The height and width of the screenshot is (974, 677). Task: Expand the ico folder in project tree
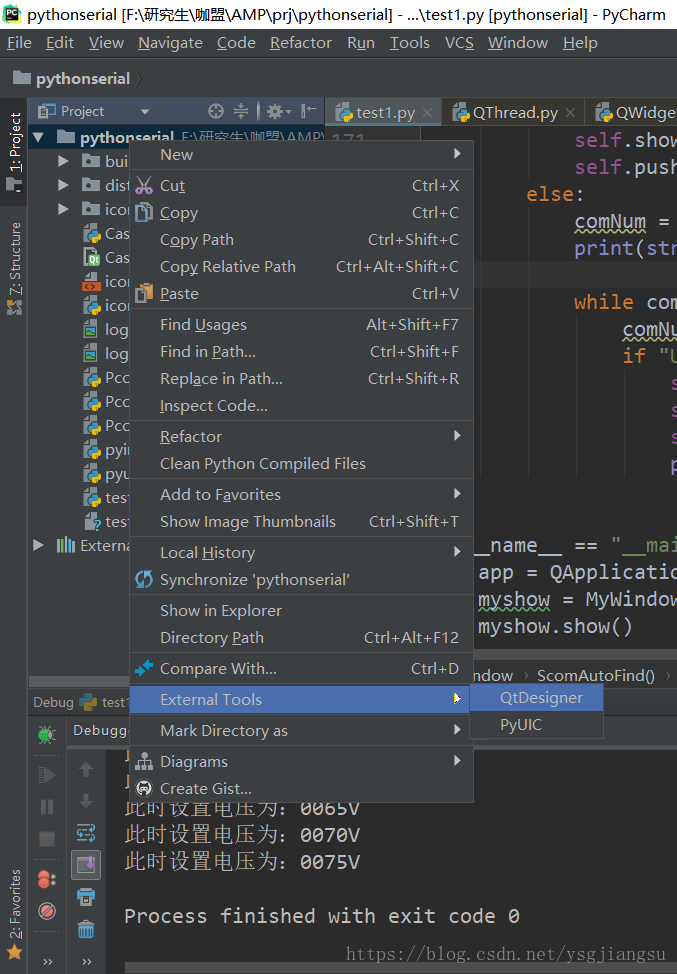[x=63, y=209]
